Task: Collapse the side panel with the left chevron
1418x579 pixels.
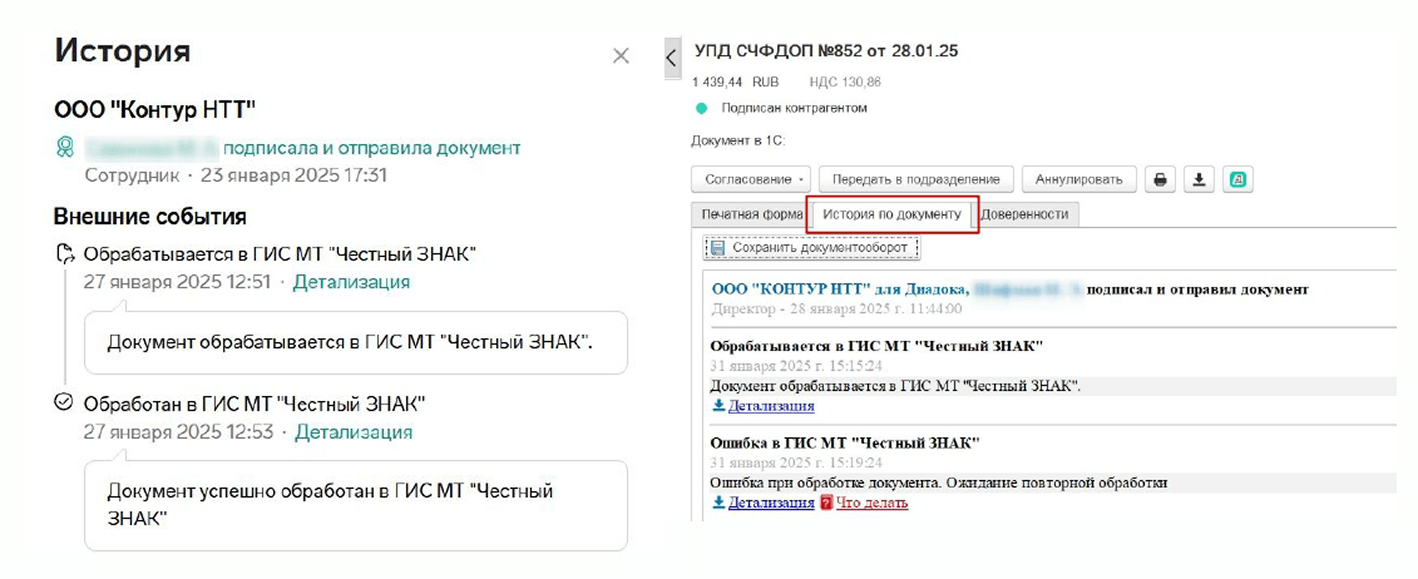Action: click(671, 59)
